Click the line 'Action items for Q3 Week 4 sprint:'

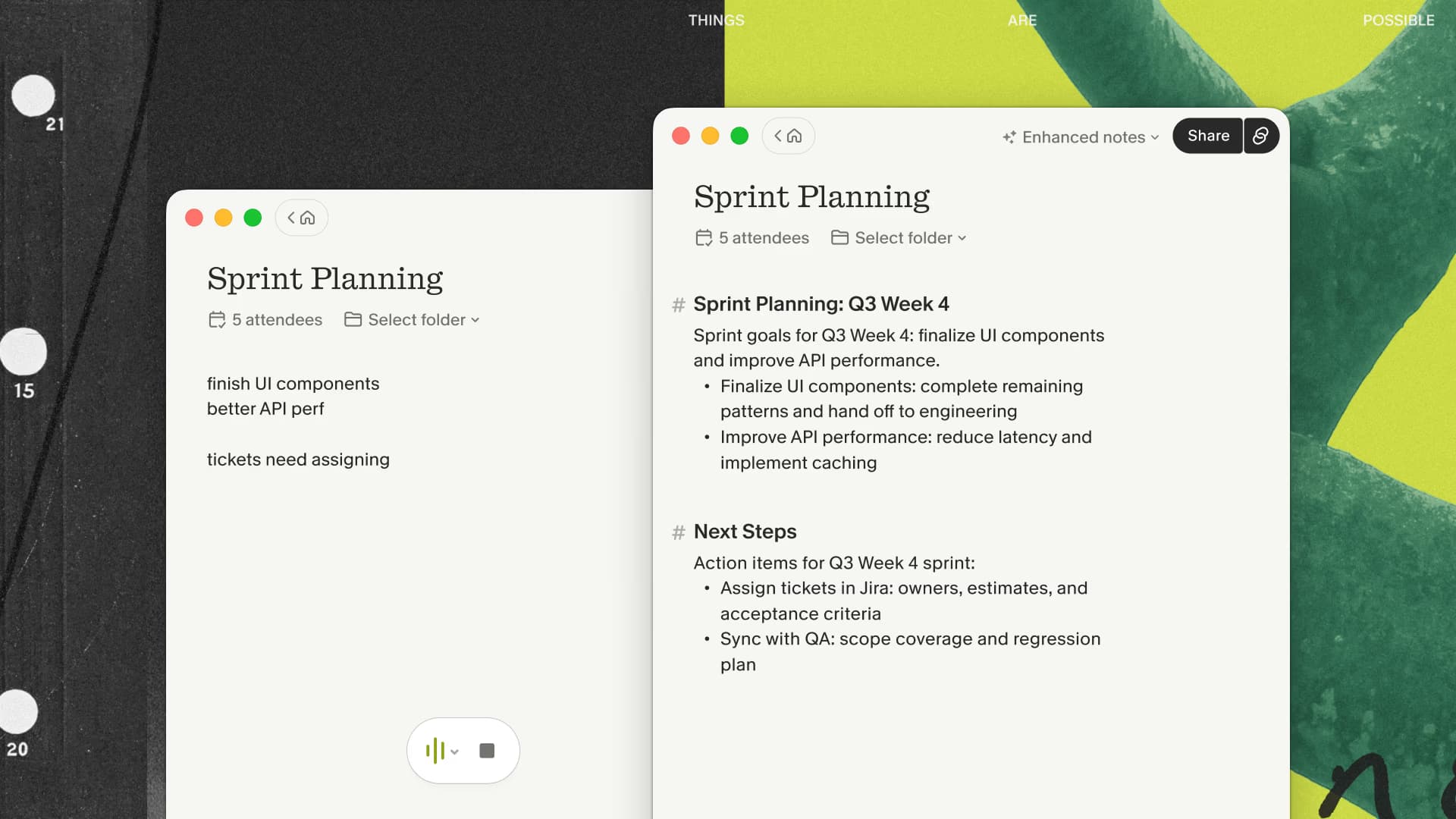(x=834, y=563)
